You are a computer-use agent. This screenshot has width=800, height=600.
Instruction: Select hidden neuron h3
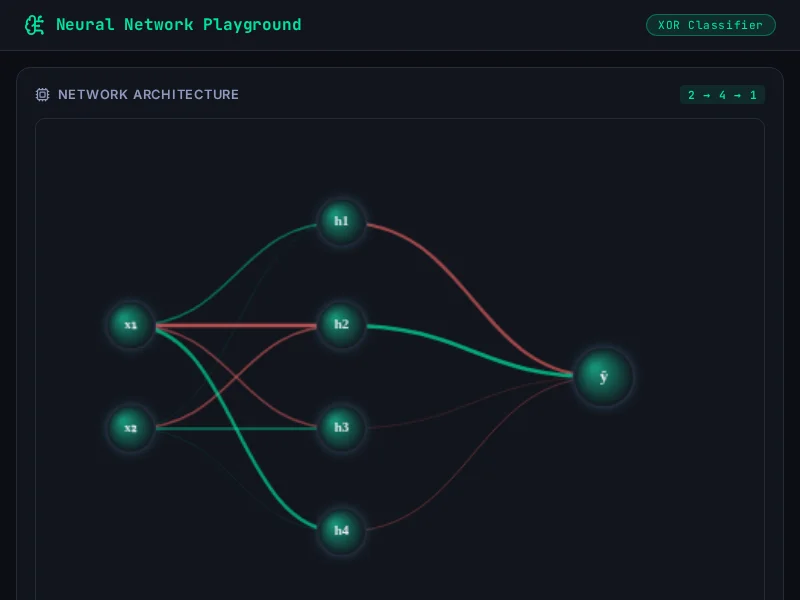point(341,428)
